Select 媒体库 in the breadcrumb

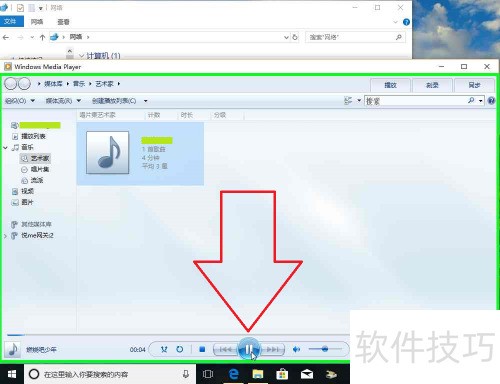pos(53,84)
